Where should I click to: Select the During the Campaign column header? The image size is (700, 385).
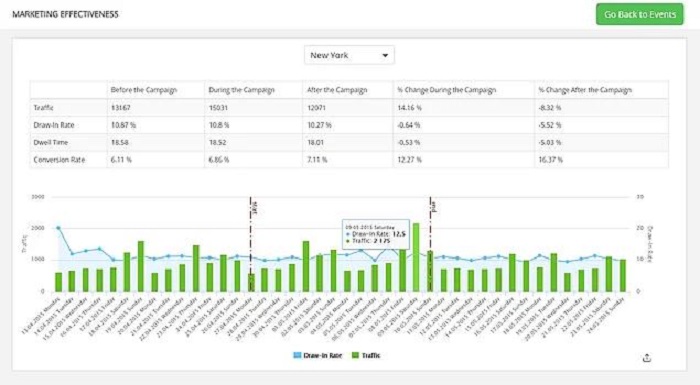(242, 90)
